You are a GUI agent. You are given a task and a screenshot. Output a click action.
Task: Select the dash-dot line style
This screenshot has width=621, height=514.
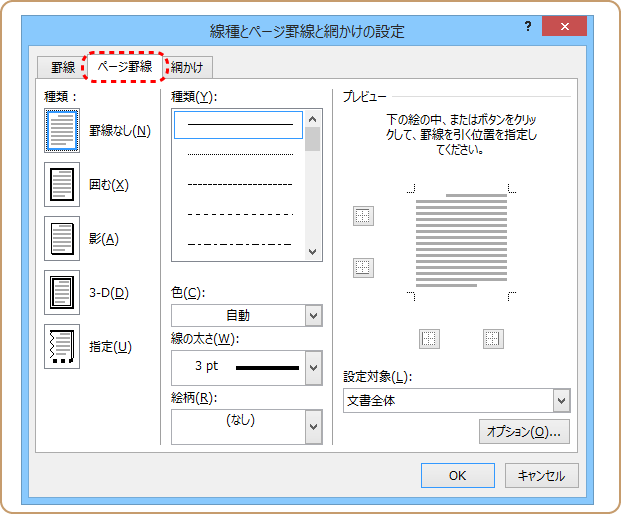240,244
